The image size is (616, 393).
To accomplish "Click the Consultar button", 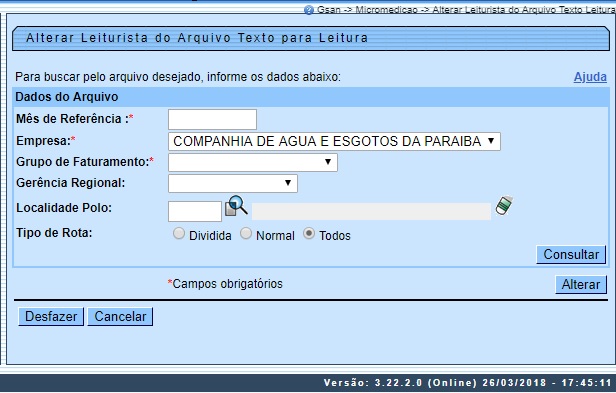I will pos(571,255).
